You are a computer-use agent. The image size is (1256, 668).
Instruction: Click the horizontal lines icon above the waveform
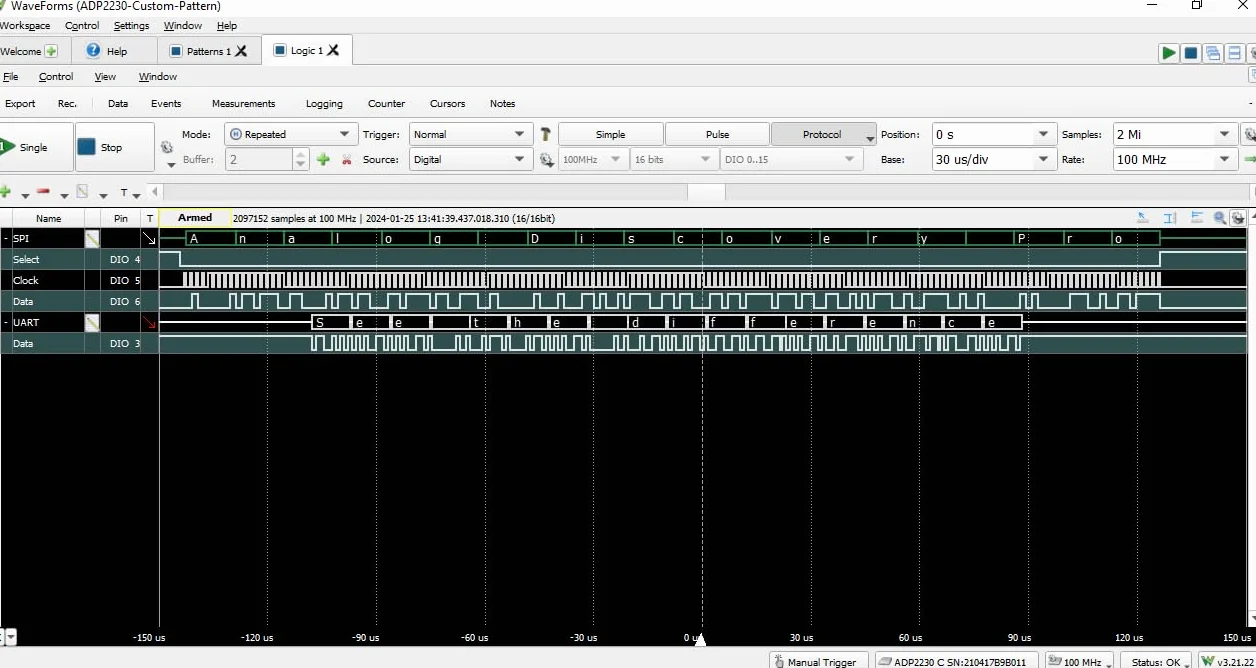(x=1195, y=217)
